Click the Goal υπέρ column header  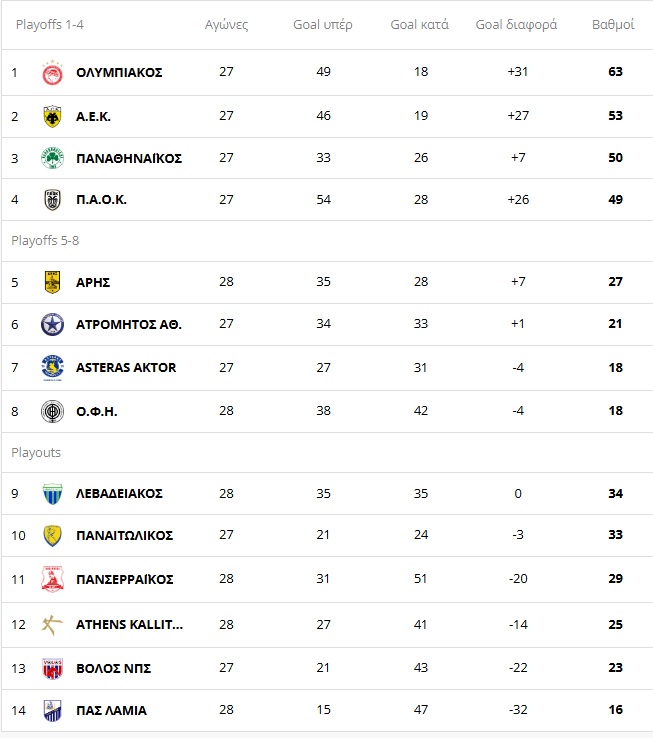coord(323,24)
